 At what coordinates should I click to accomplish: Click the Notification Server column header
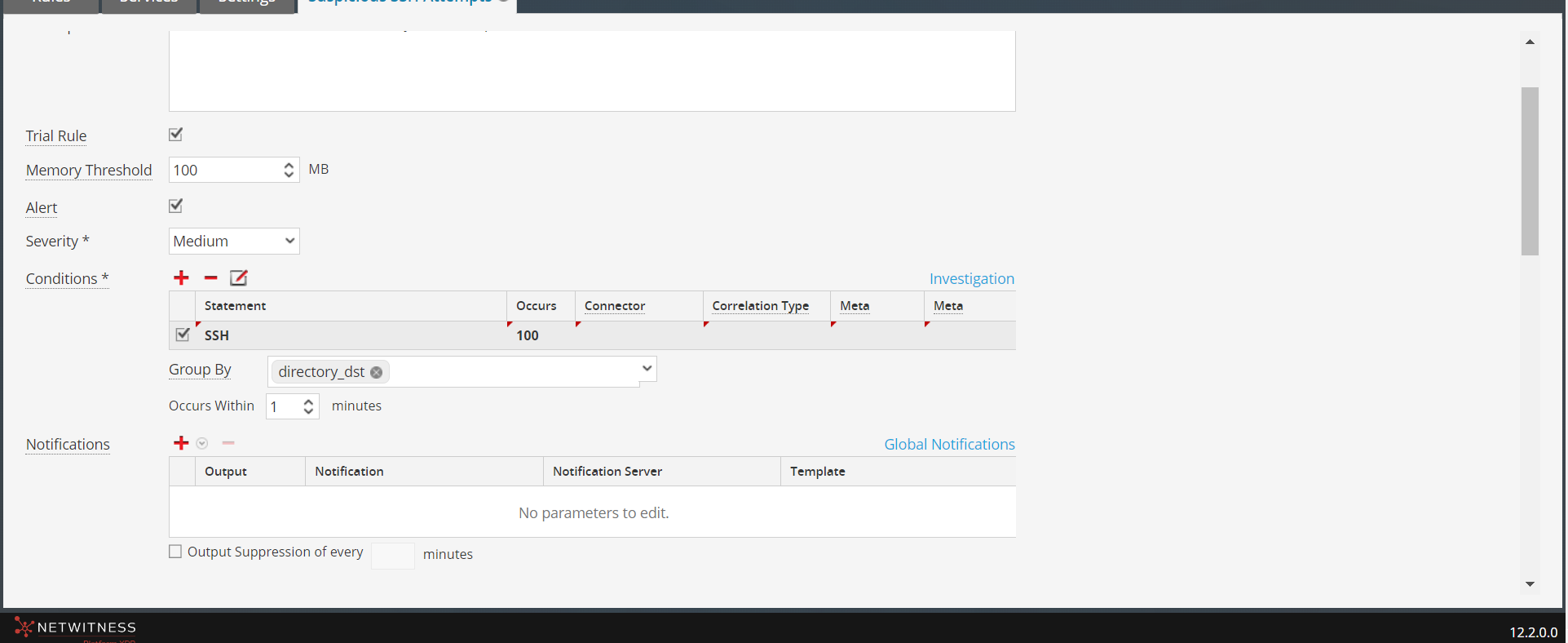pos(662,472)
